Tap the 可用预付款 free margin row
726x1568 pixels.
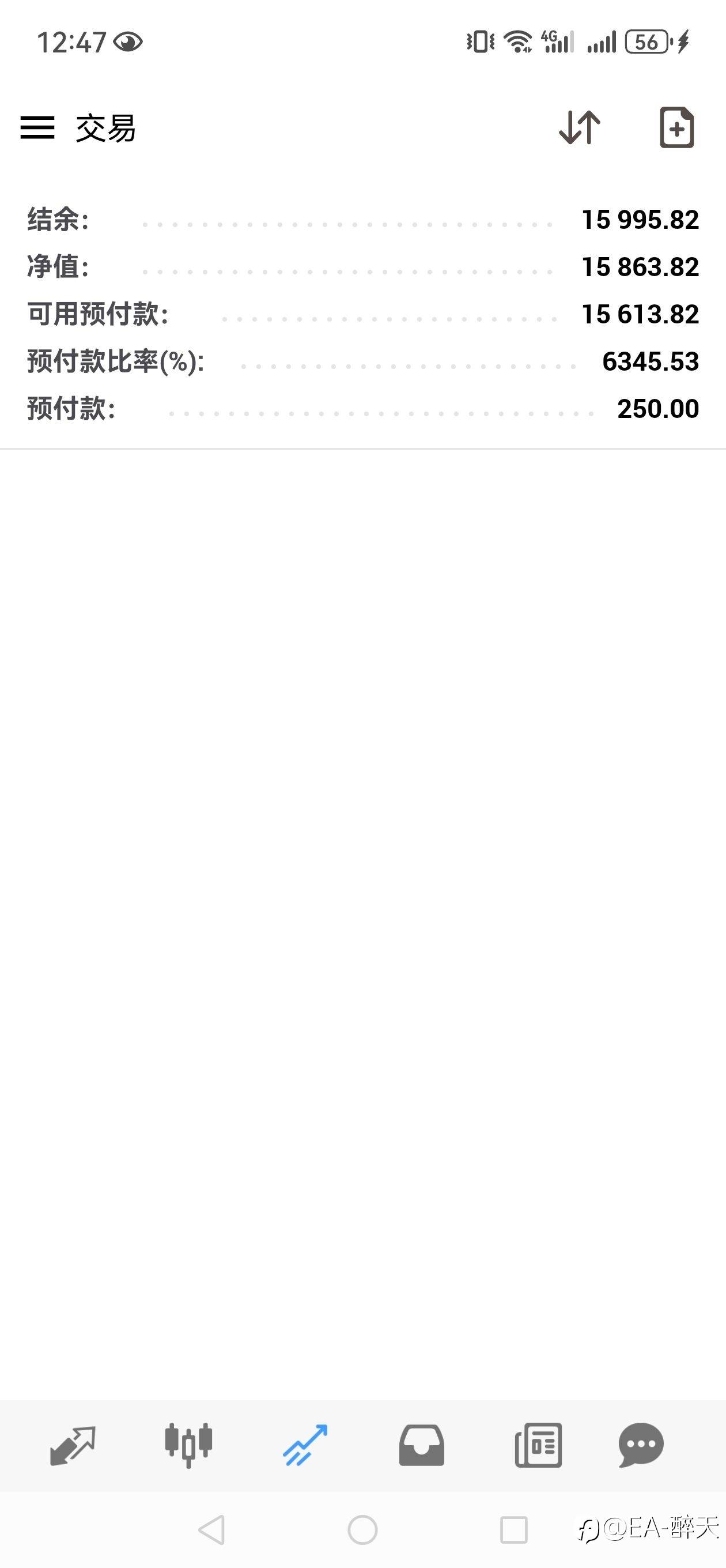coord(362,314)
